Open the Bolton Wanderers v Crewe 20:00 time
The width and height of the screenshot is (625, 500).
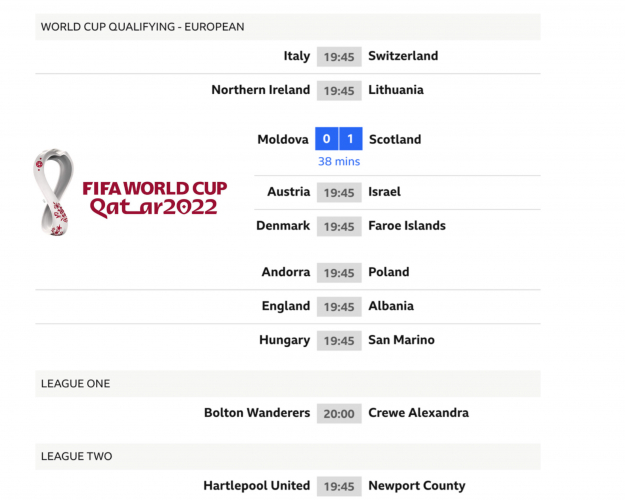pos(339,414)
